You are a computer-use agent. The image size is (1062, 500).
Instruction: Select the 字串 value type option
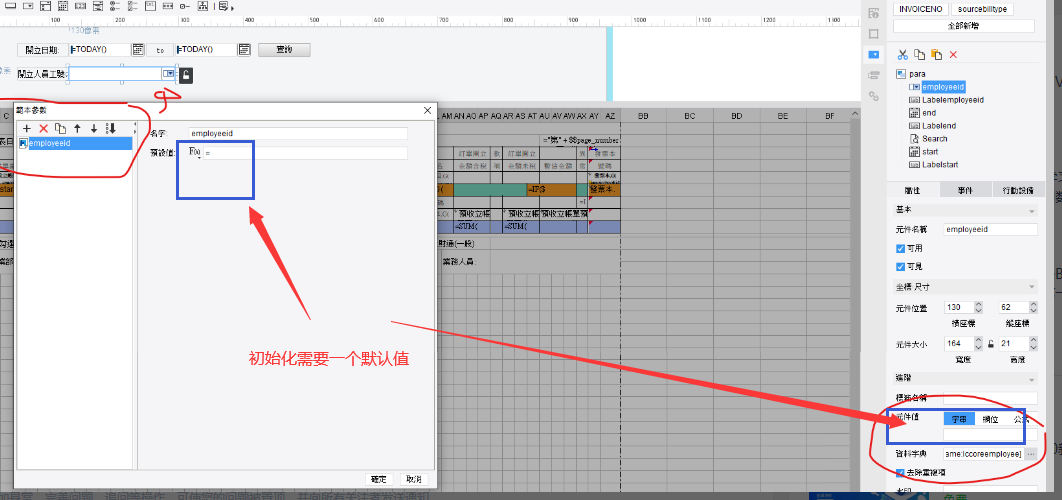(959, 419)
